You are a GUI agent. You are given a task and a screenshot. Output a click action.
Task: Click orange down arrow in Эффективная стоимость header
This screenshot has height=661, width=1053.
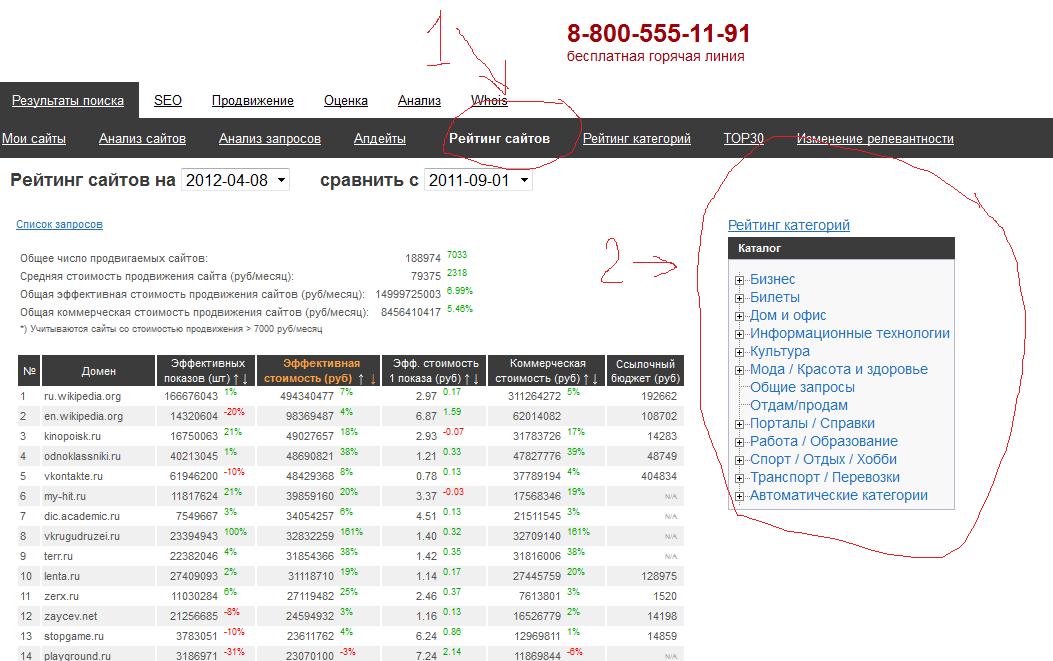[373, 379]
